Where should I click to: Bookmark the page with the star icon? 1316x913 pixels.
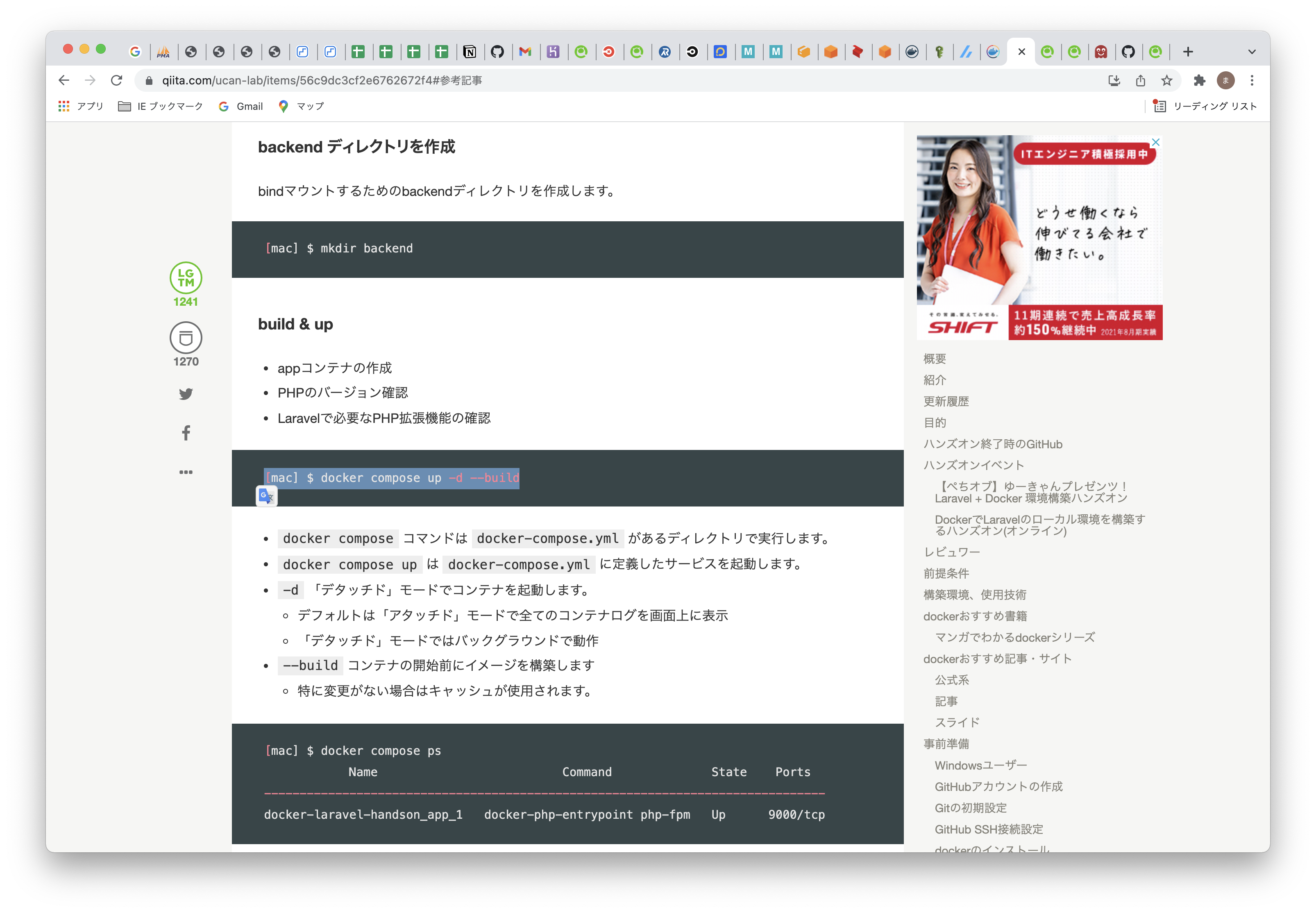(x=1167, y=81)
